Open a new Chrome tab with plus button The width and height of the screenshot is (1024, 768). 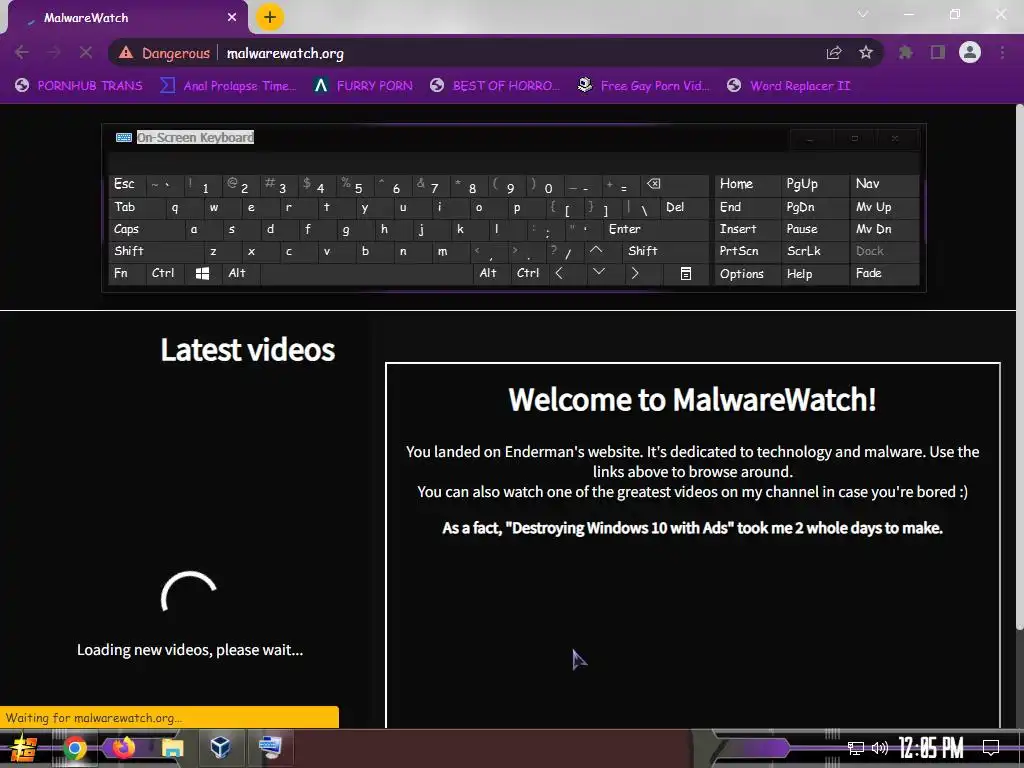(x=270, y=17)
